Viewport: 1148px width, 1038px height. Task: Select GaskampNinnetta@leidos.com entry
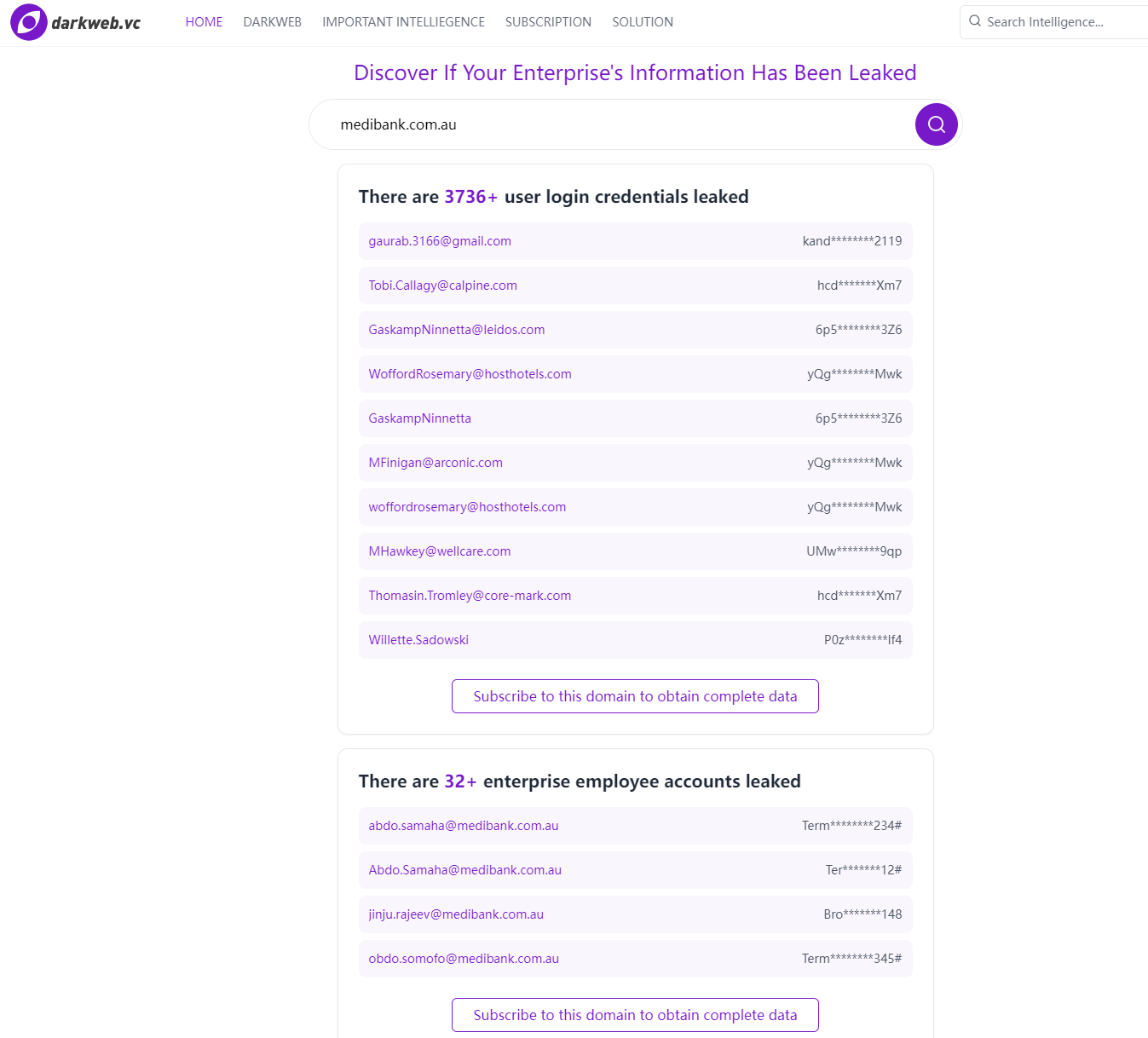[x=635, y=330]
